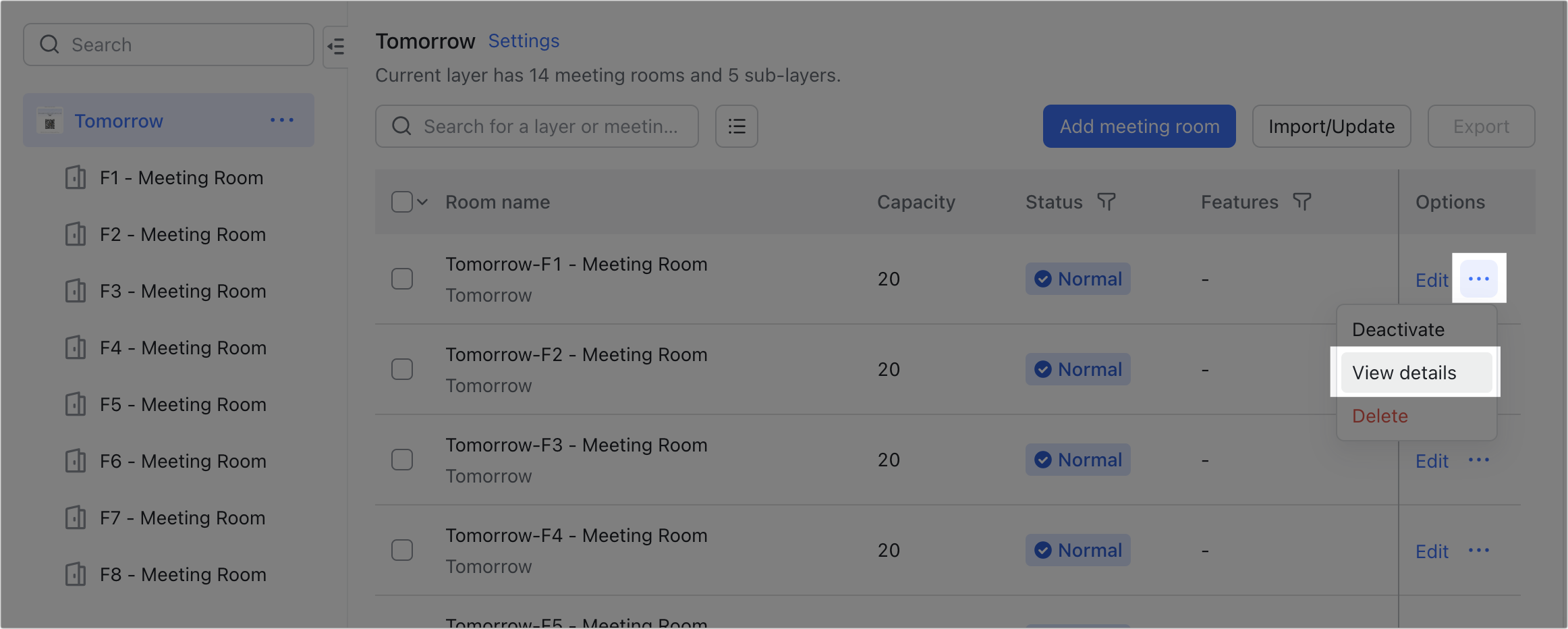Click the calendar icon beside Tomorrow layer
This screenshot has width=1568, height=629.
click(50, 121)
